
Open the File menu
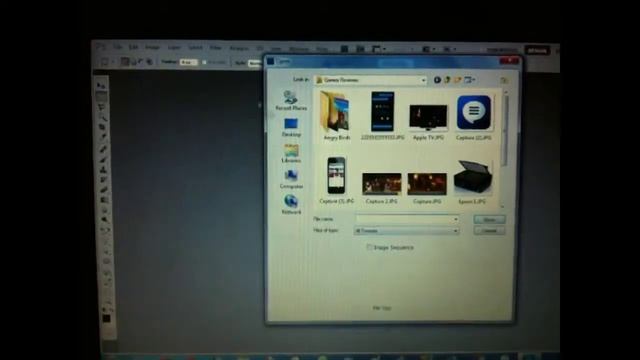[118, 47]
